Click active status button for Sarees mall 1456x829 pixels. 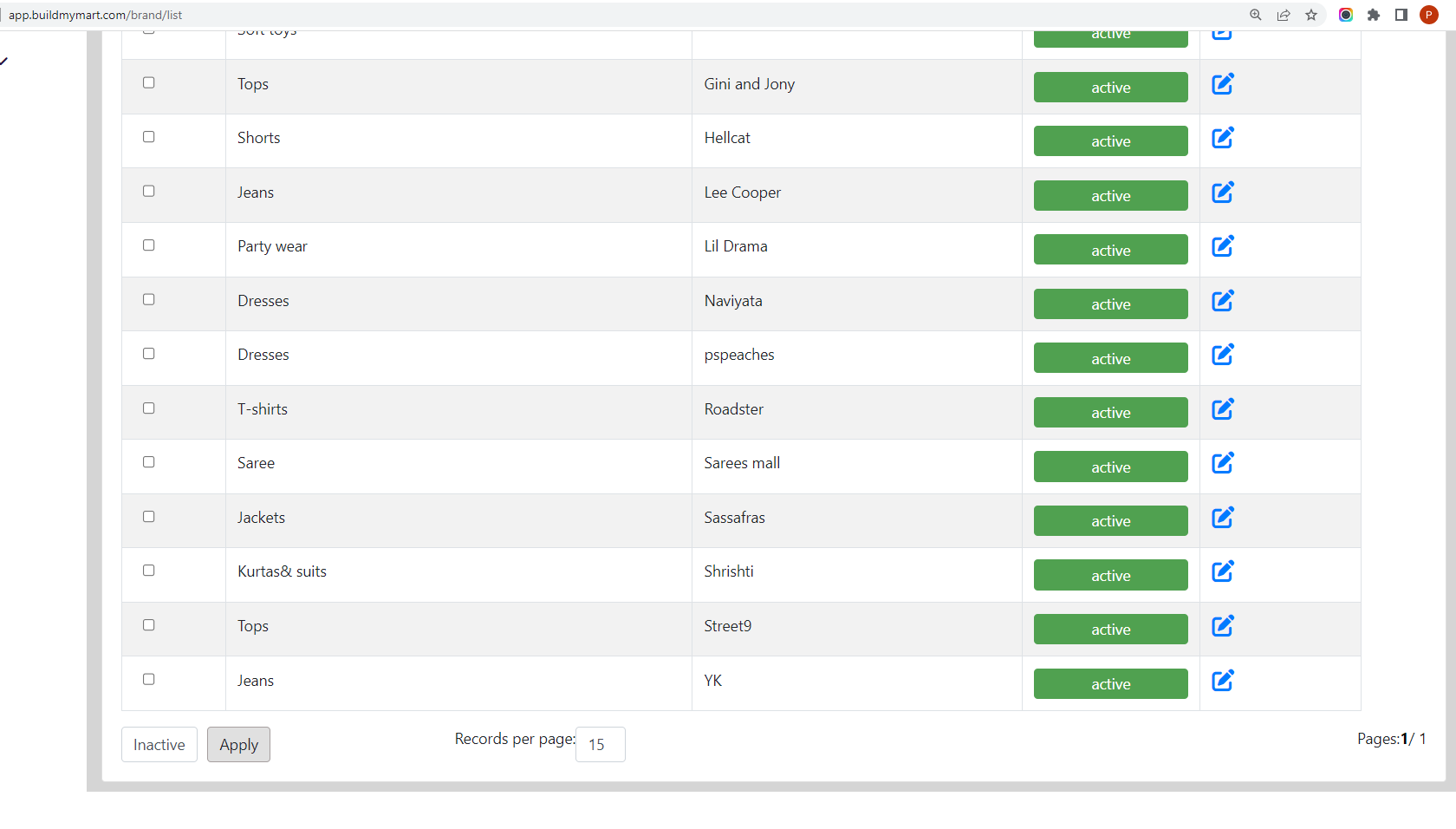(1111, 467)
